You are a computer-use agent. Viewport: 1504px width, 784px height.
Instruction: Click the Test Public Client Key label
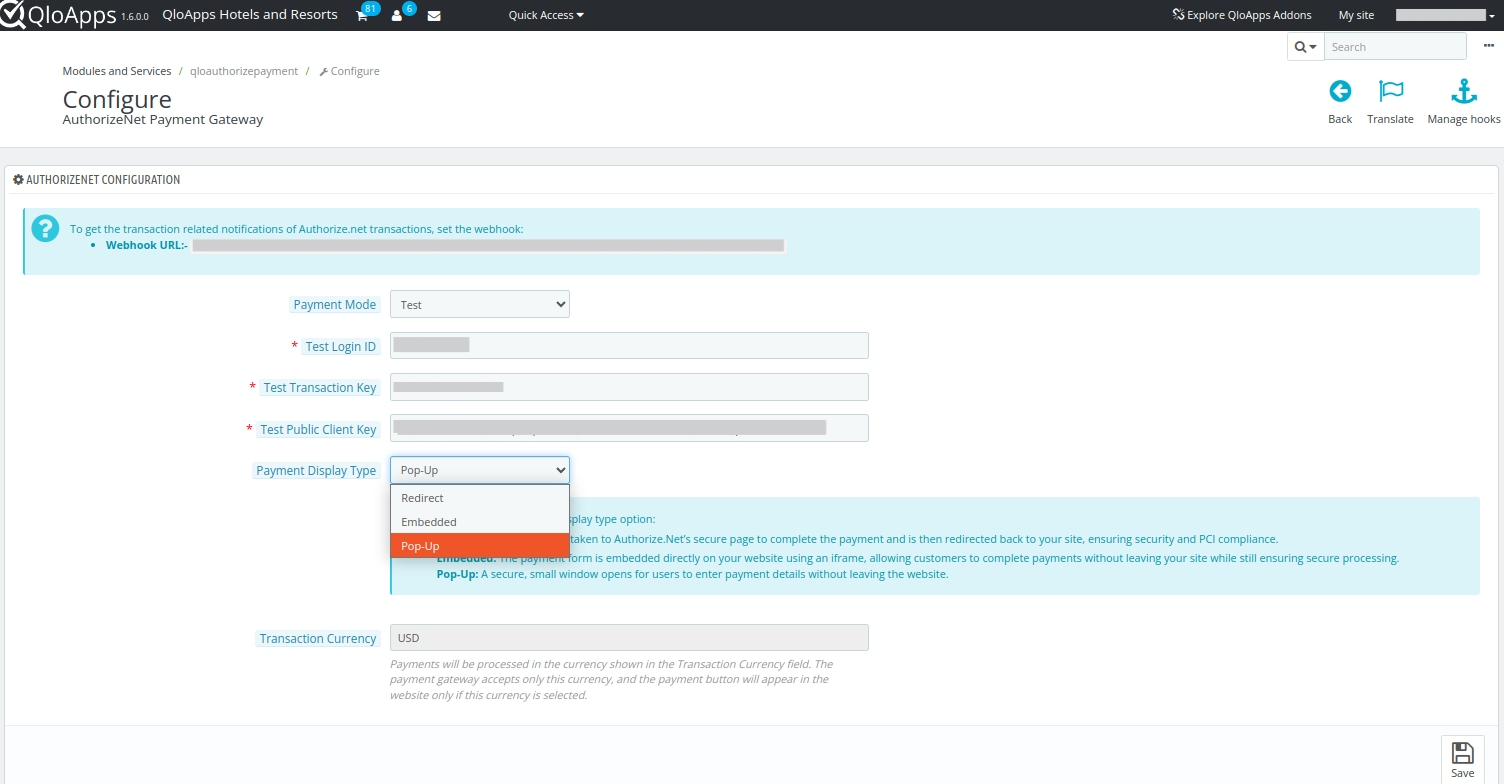[318, 430]
